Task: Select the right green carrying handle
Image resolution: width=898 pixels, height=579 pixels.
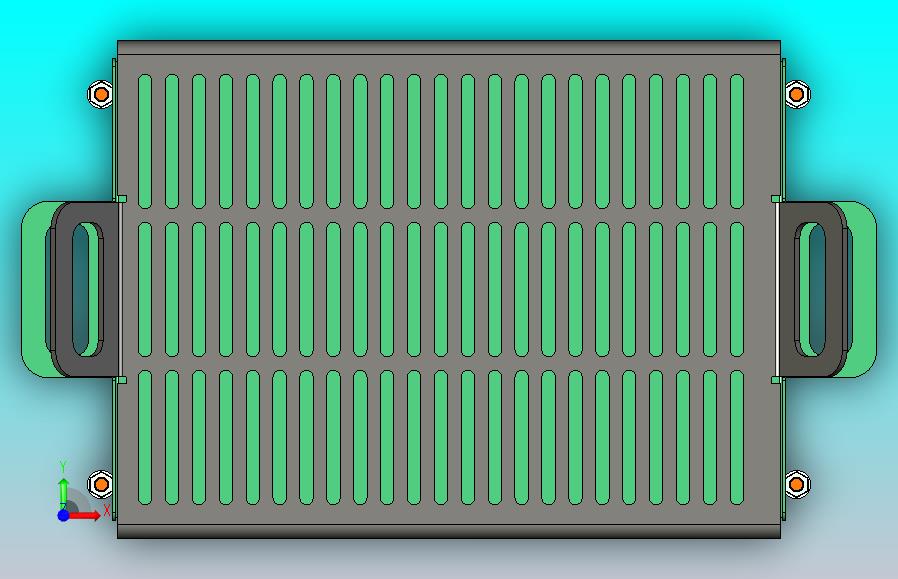Action: (862, 289)
